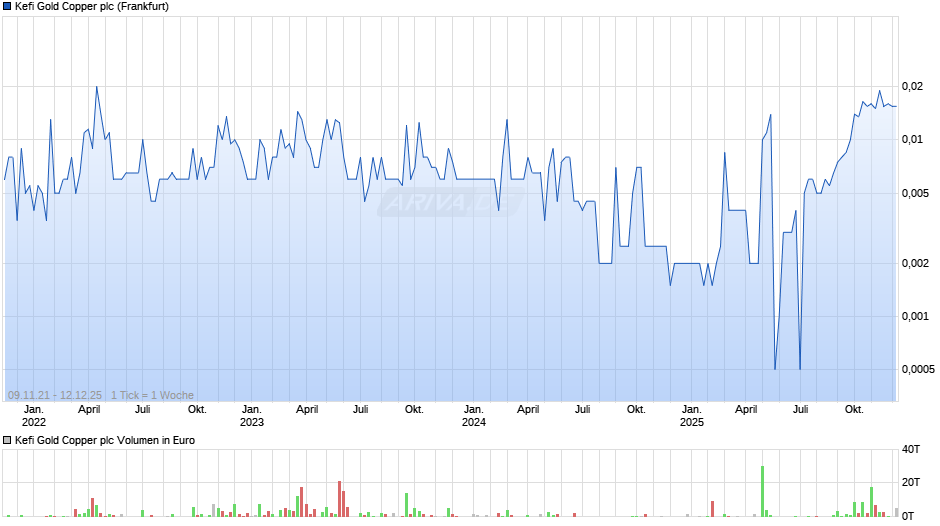Click the title 'Kefi Gold Copper plc (Frankfurt)'

(92, 7)
